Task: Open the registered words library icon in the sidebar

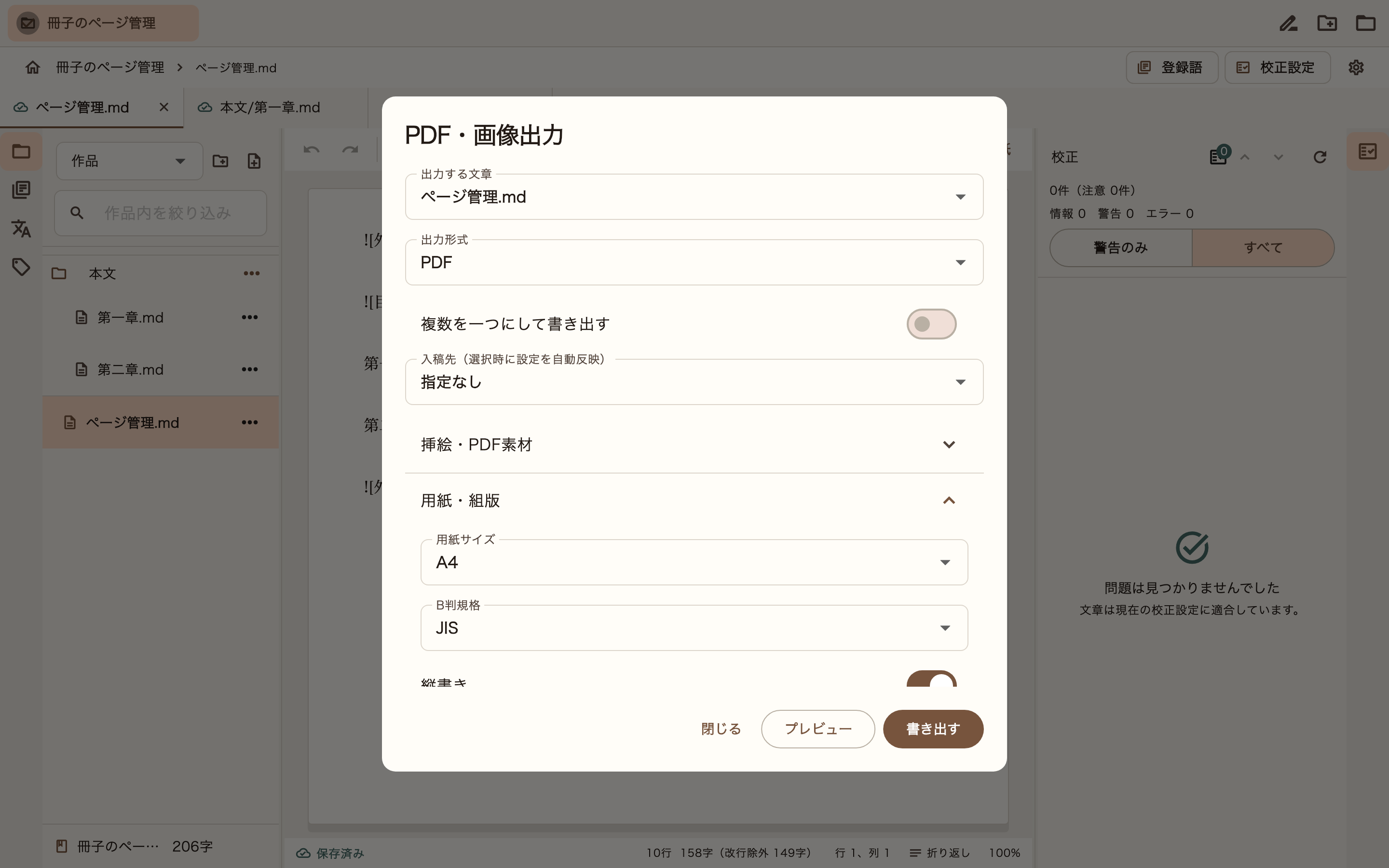Action: 21,190
